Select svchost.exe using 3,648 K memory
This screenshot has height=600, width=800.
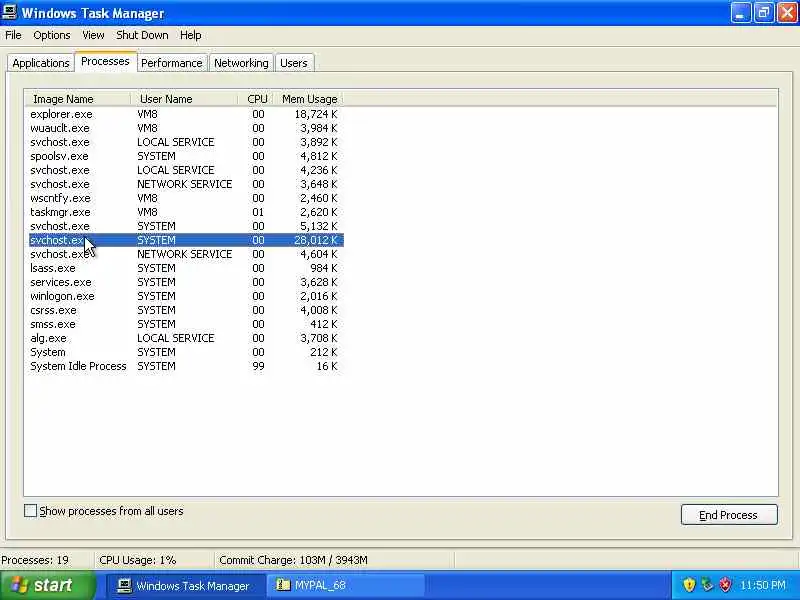(186, 184)
